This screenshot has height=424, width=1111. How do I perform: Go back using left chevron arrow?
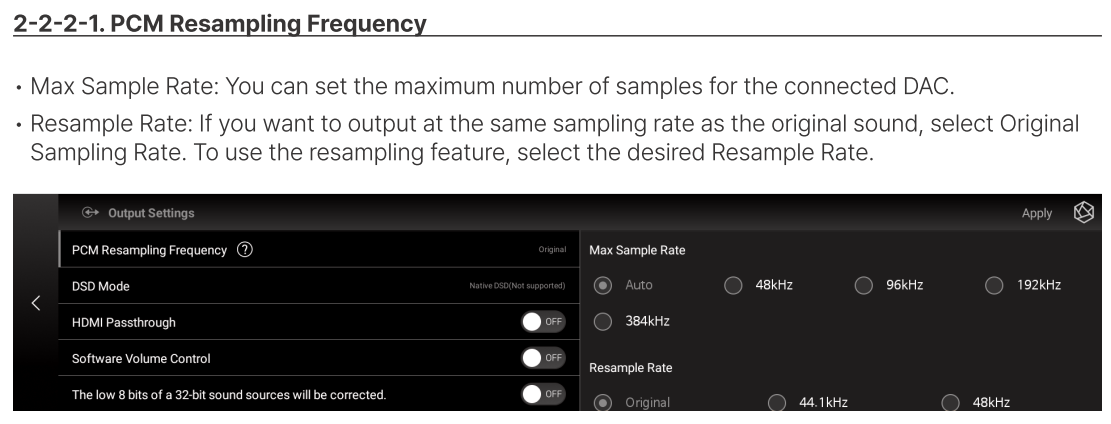click(36, 303)
